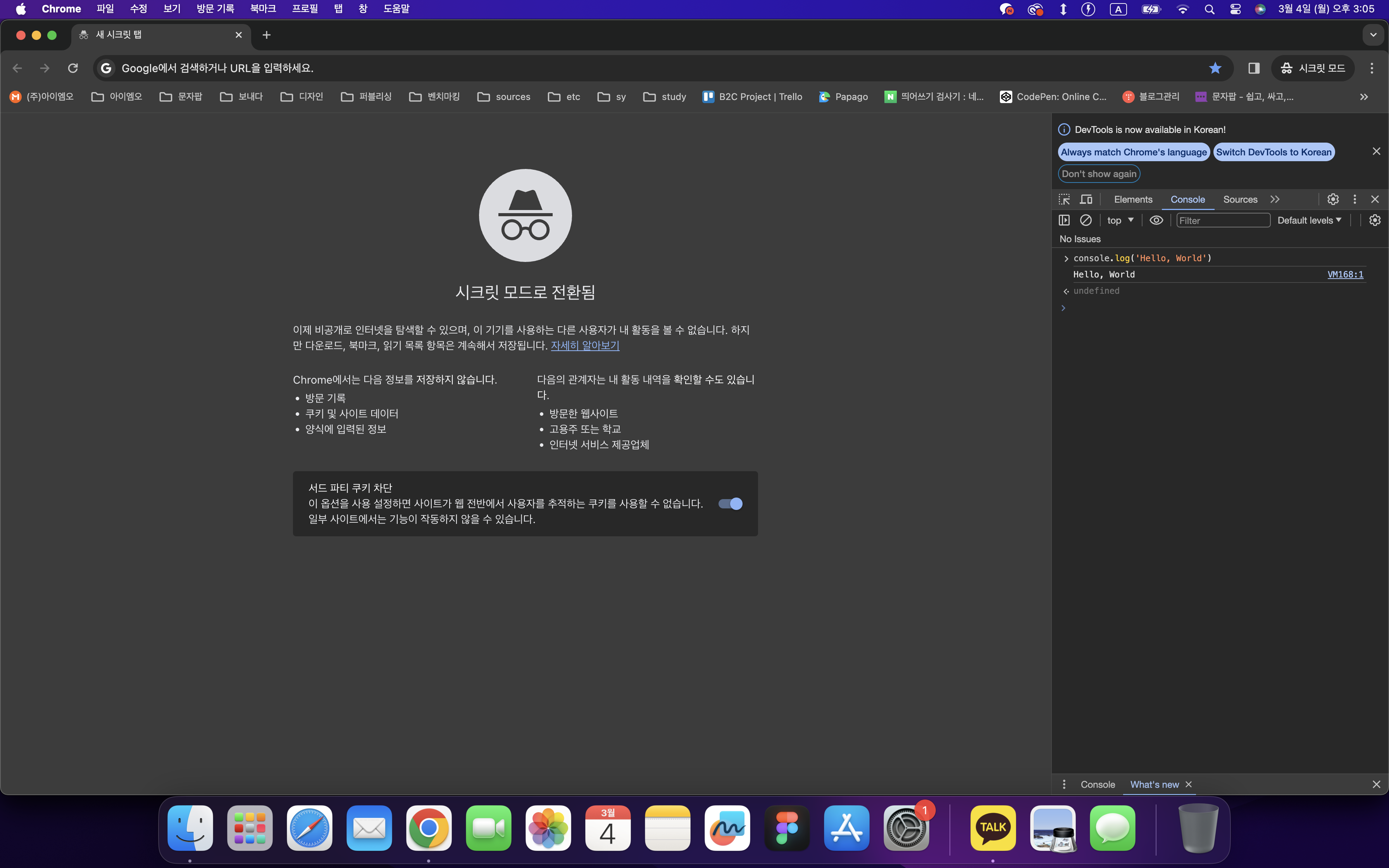Select the Console drawer tab at bottom
Image resolution: width=1389 pixels, height=868 pixels.
[1098, 784]
